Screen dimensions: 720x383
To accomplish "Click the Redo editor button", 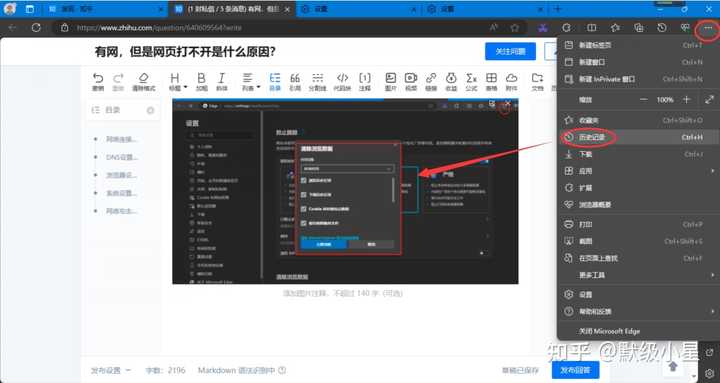I will 118,82.
